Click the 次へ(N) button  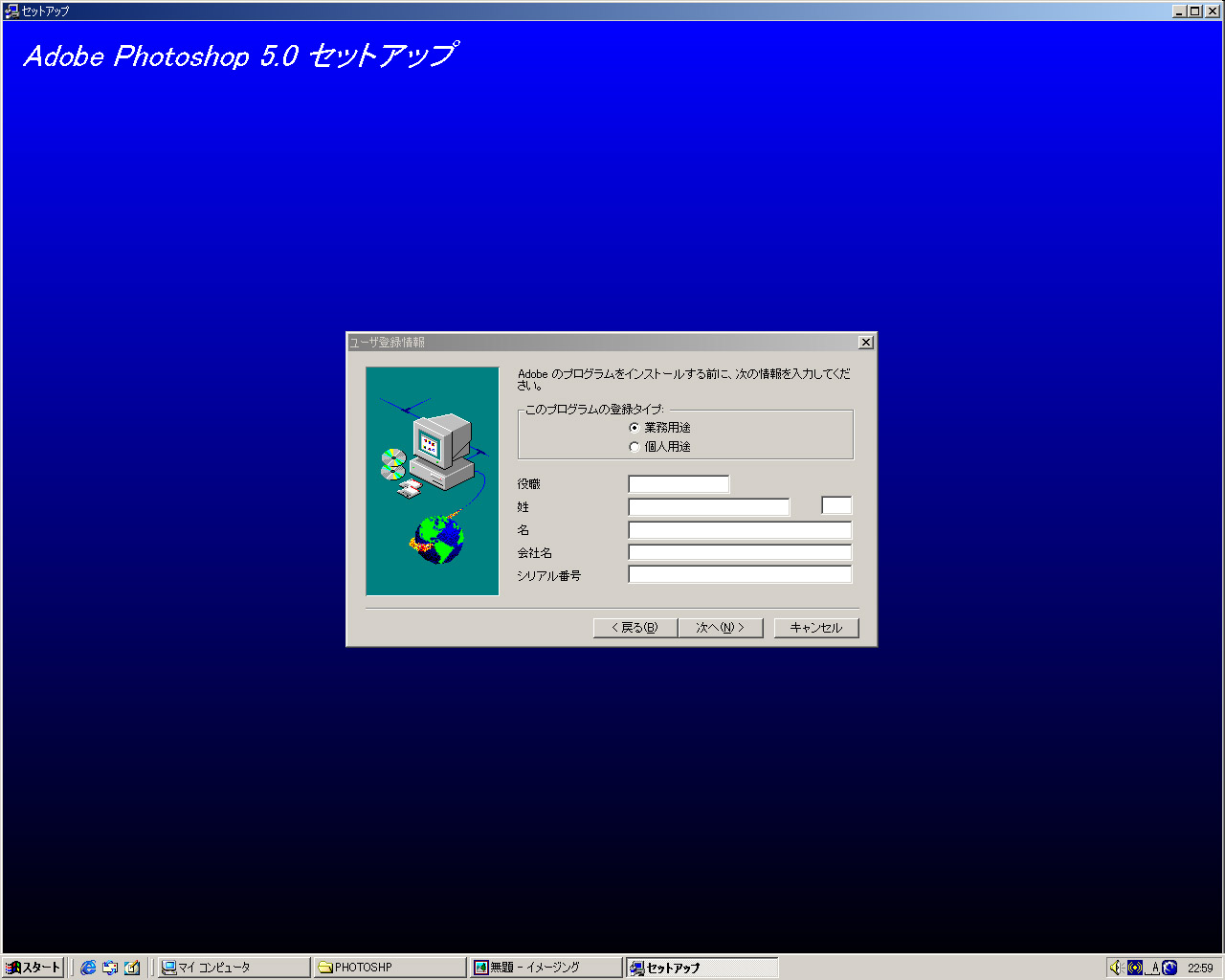click(x=721, y=628)
